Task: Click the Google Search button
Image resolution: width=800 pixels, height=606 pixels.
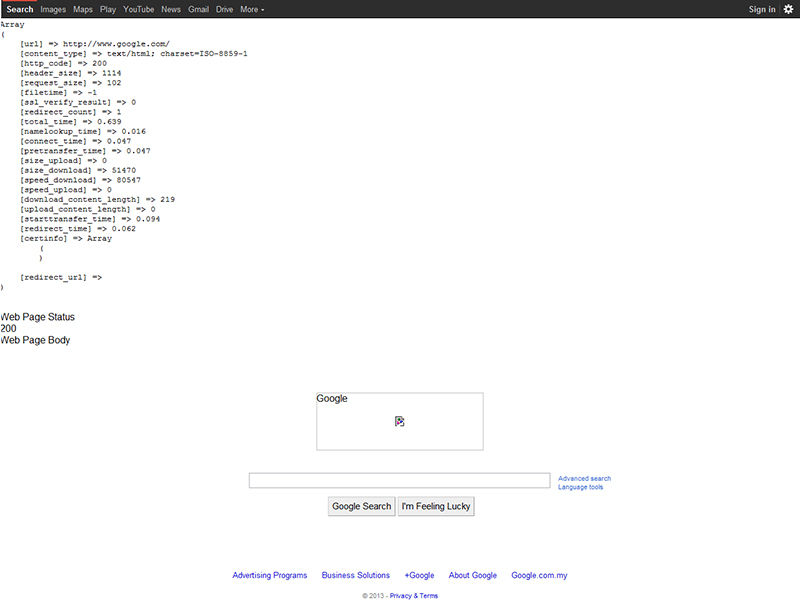Action: point(361,506)
